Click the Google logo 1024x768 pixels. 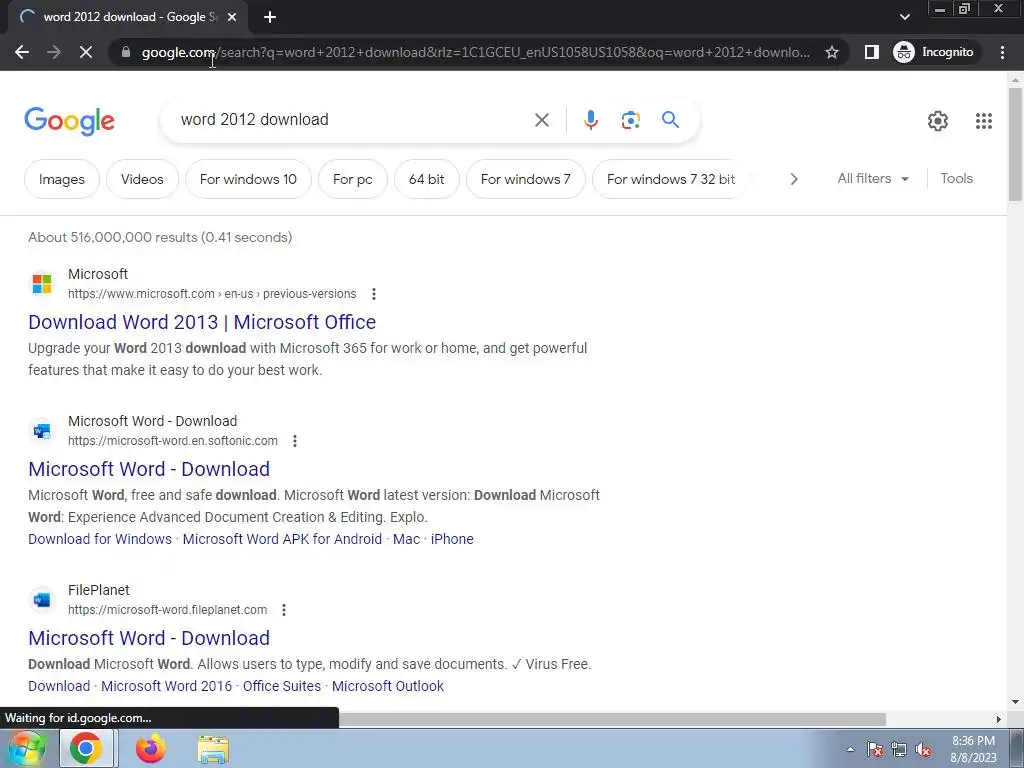click(x=70, y=121)
